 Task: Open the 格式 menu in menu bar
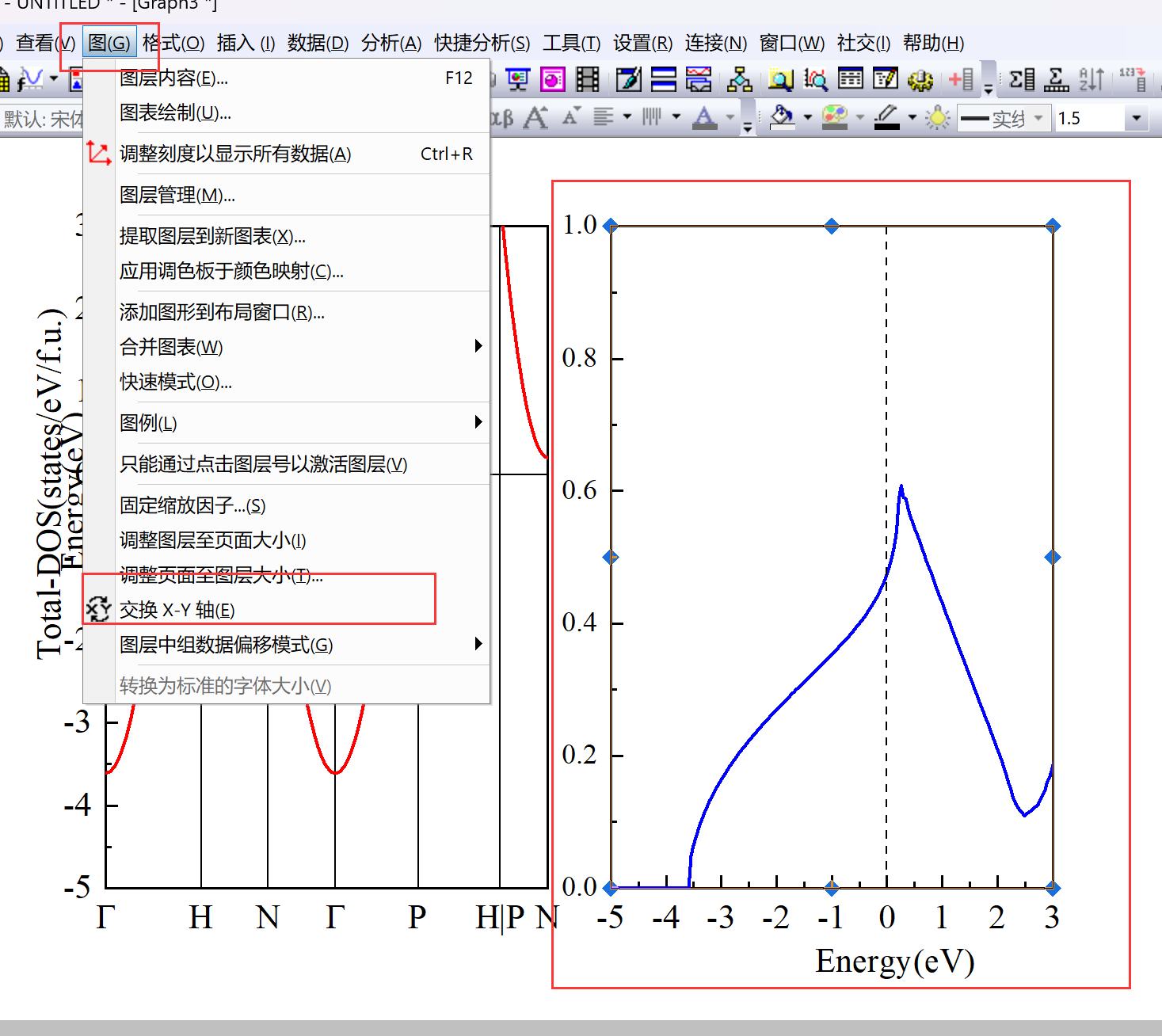click(x=173, y=43)
